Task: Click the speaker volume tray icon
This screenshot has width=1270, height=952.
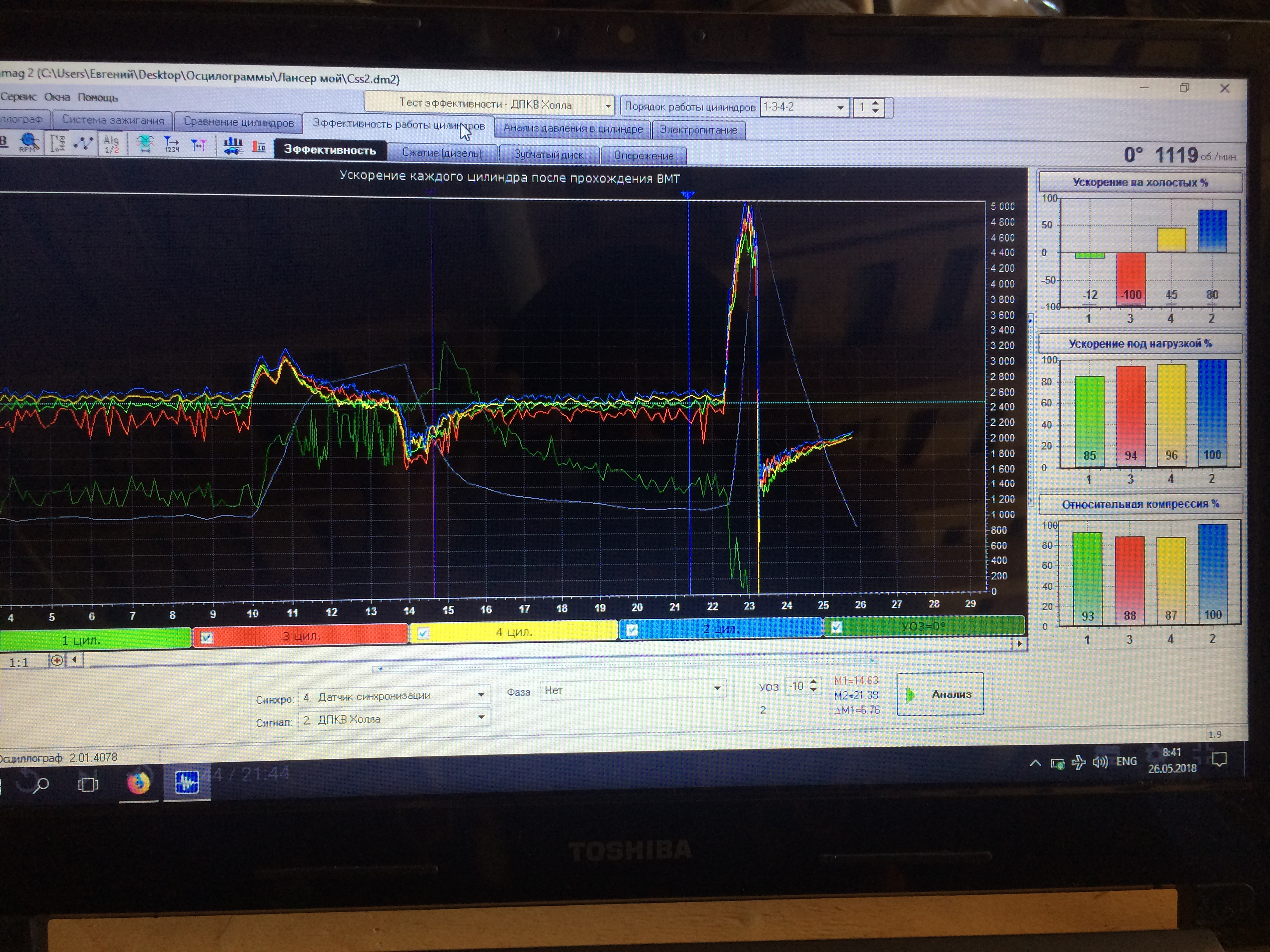Action: tap(1100, 762)
